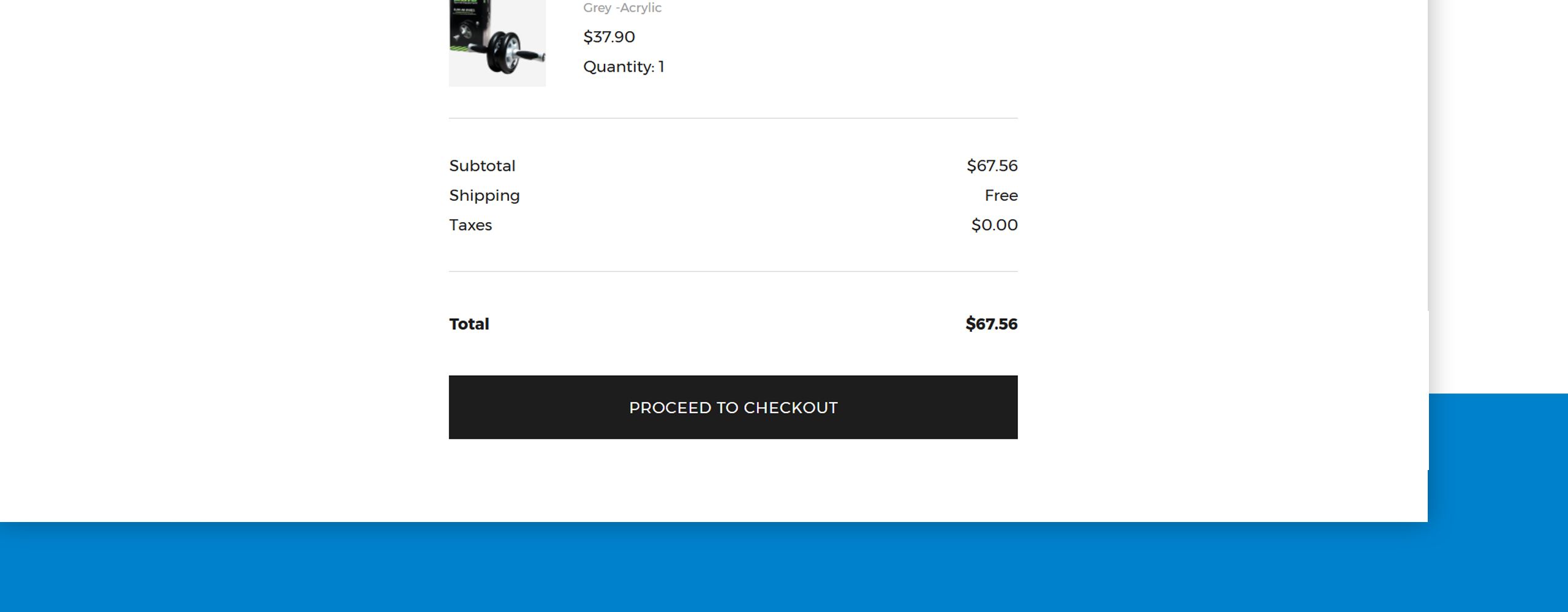
Task: Click the $0.00 taxes amount
Action: (994, 225)
